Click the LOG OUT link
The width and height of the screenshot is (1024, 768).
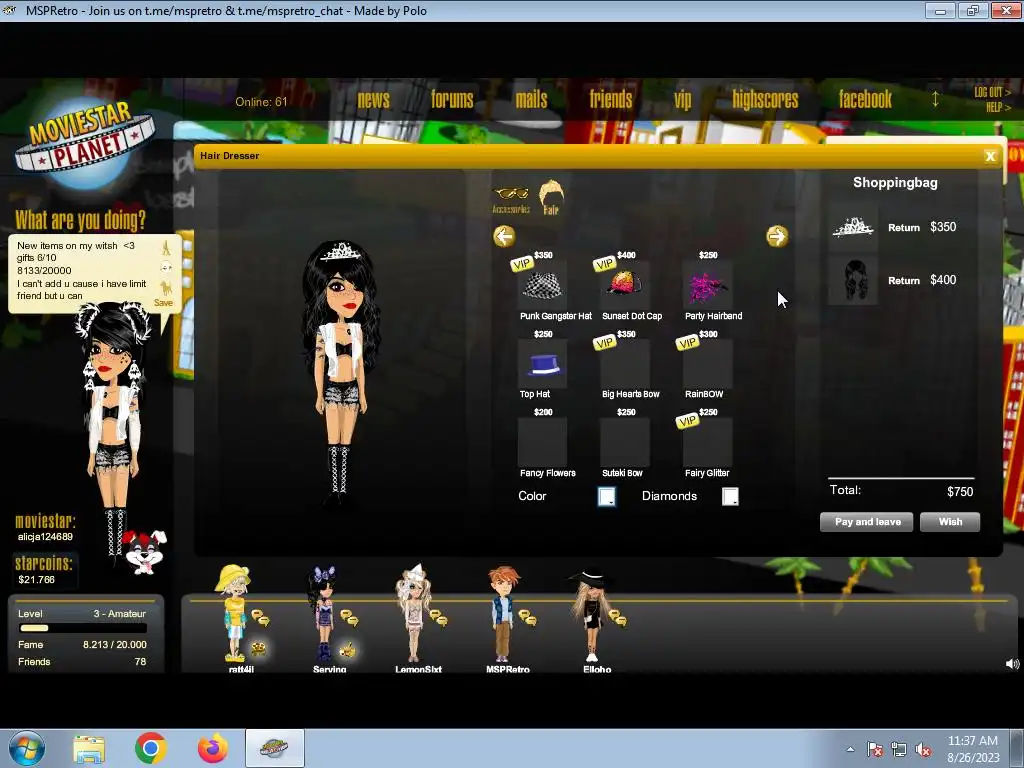point(992,93)
